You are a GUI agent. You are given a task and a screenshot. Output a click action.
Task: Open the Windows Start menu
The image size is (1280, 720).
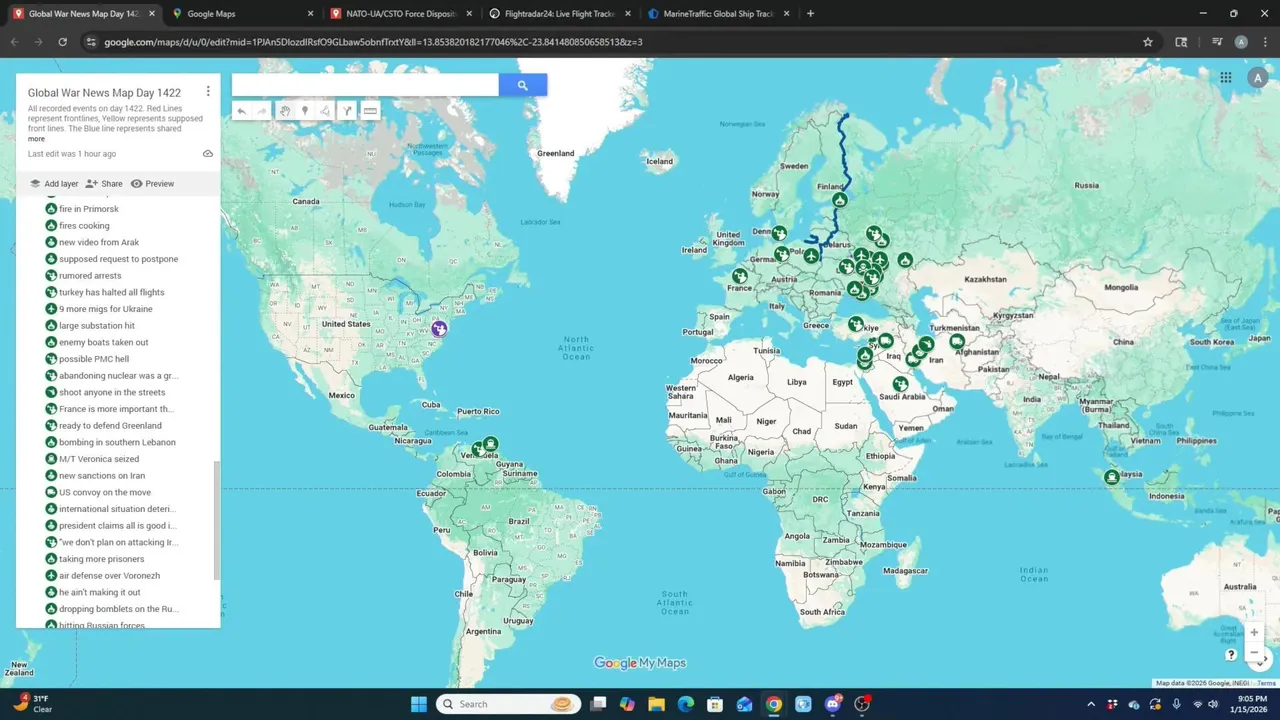click(419, 704)
